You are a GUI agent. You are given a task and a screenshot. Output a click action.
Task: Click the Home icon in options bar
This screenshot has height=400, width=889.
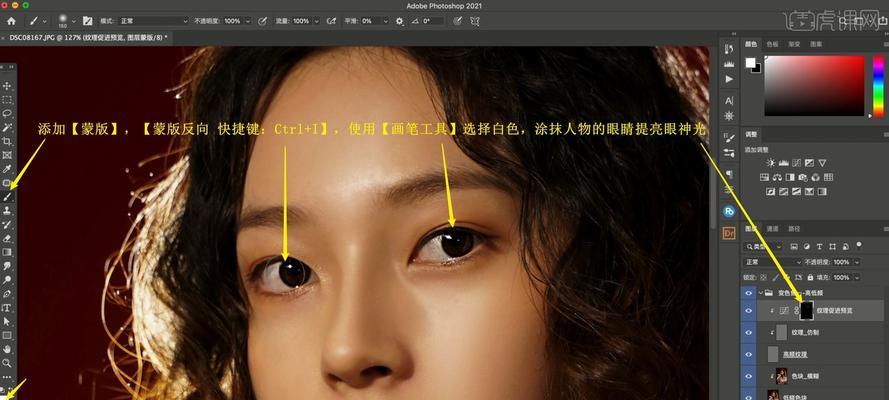click(x=11, y=21)
